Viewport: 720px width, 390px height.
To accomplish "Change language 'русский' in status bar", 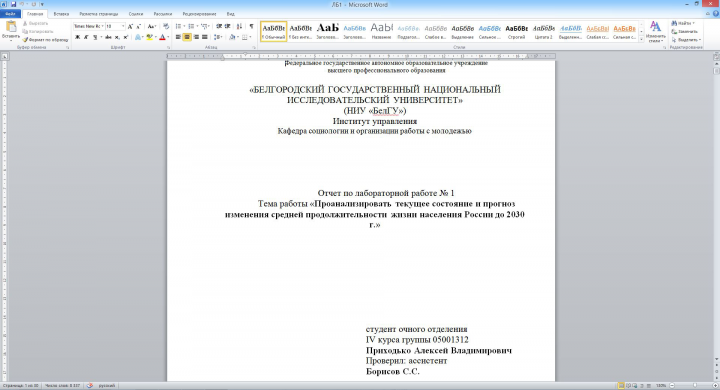I will click(107, 386).
